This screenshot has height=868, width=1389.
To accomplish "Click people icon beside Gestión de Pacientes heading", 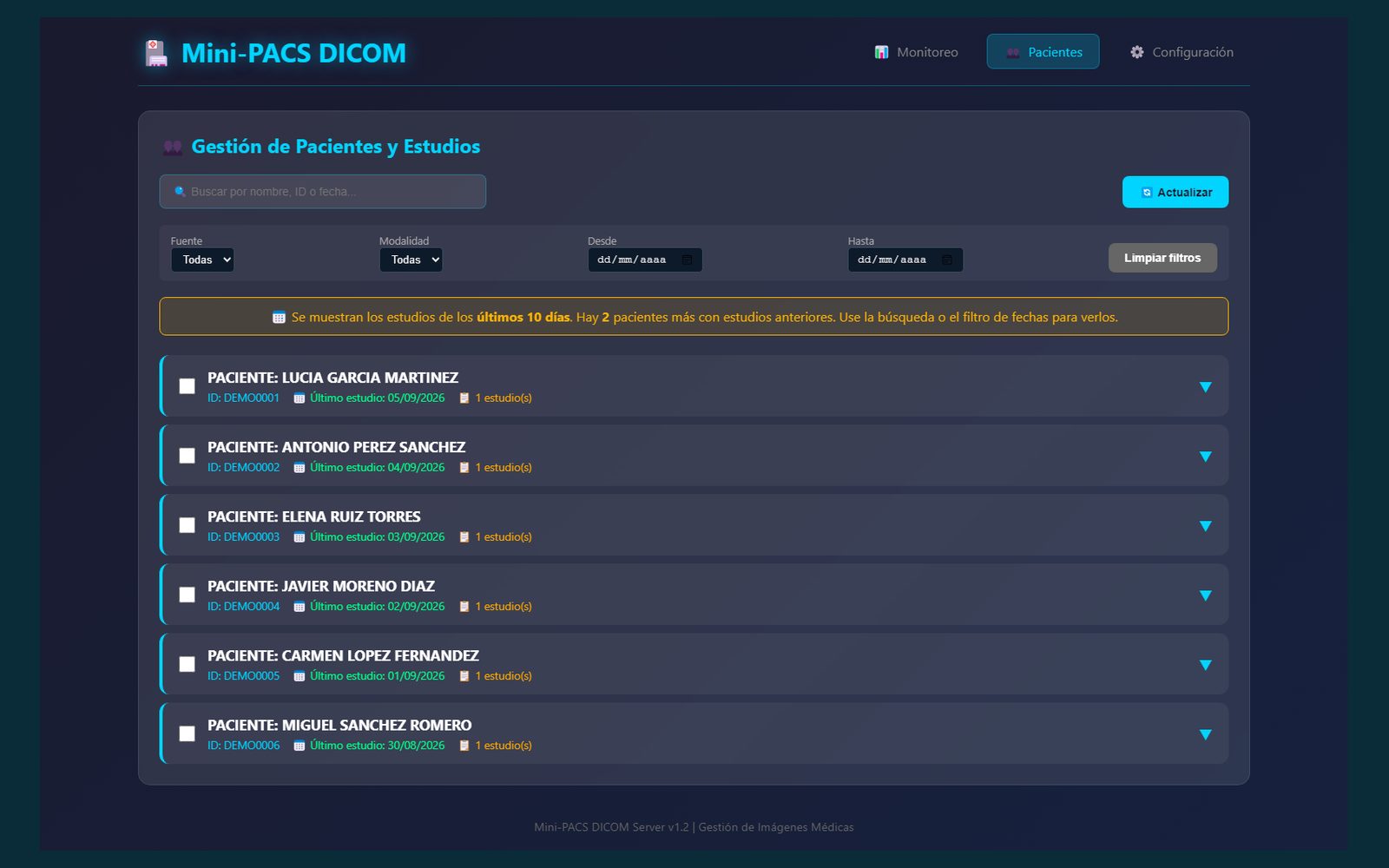I will pos(173,148).
